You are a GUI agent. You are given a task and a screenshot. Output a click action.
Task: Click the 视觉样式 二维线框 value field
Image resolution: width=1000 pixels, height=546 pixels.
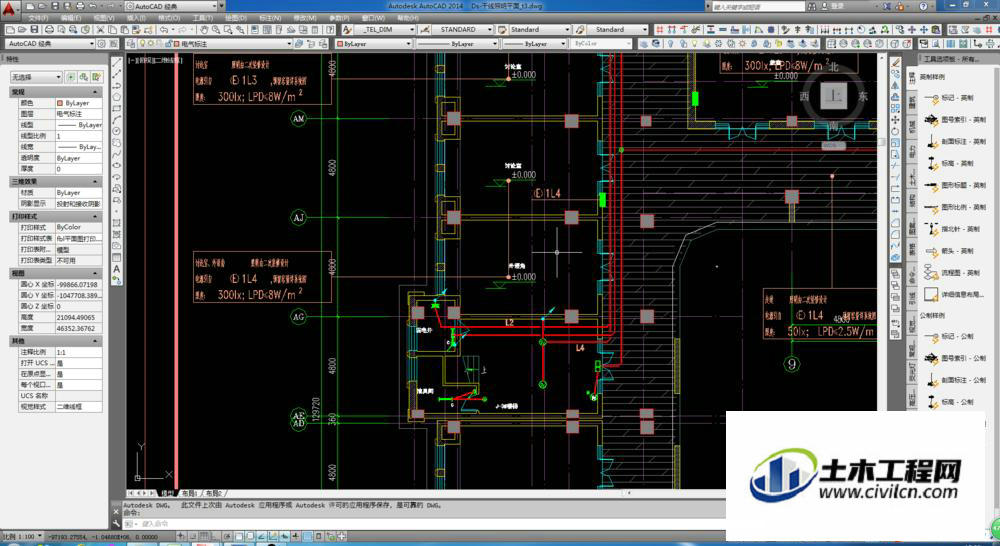click(79, 406)
